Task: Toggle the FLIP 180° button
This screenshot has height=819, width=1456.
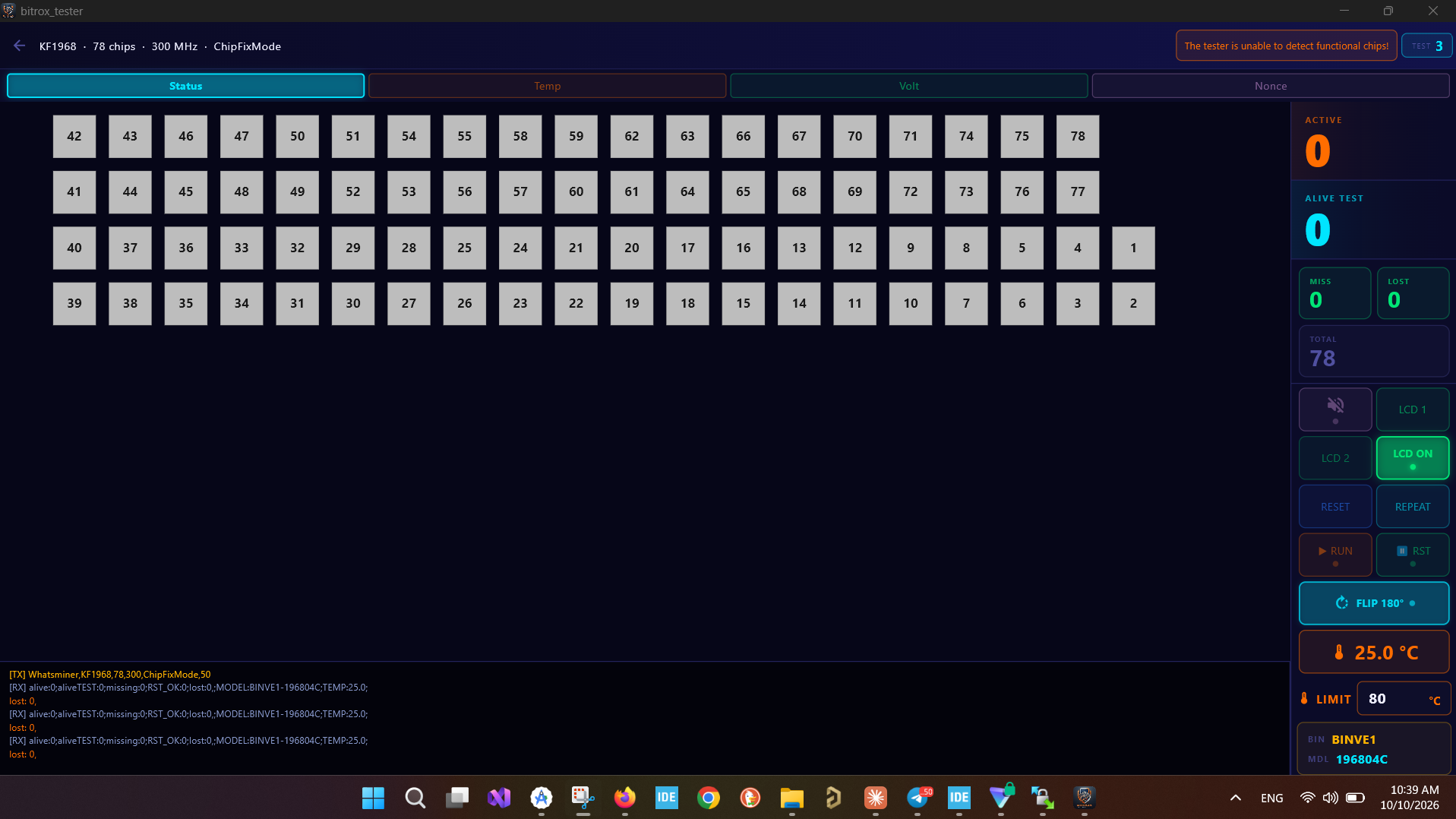Action: [1374, 603]
